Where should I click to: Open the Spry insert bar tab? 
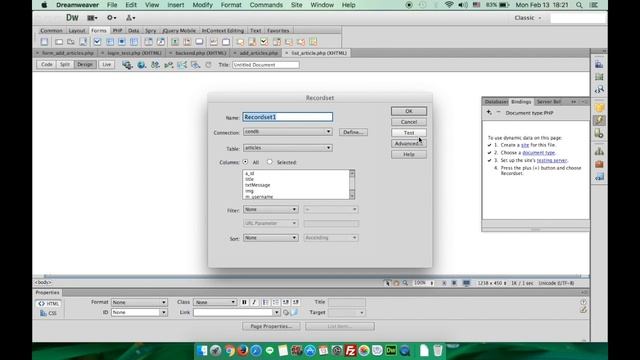tap(150, 31)
